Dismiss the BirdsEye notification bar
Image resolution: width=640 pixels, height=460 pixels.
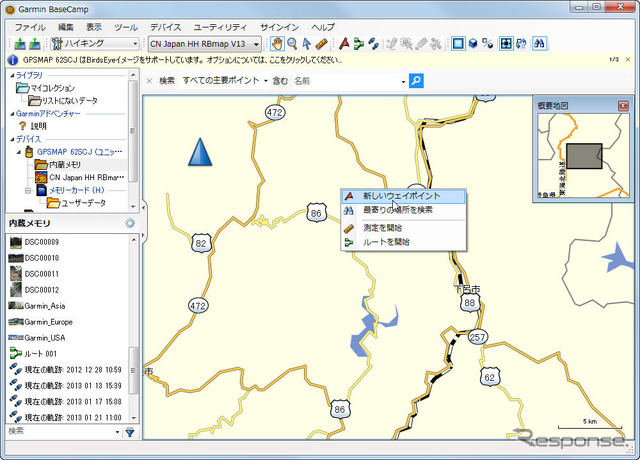coord(628,60)
